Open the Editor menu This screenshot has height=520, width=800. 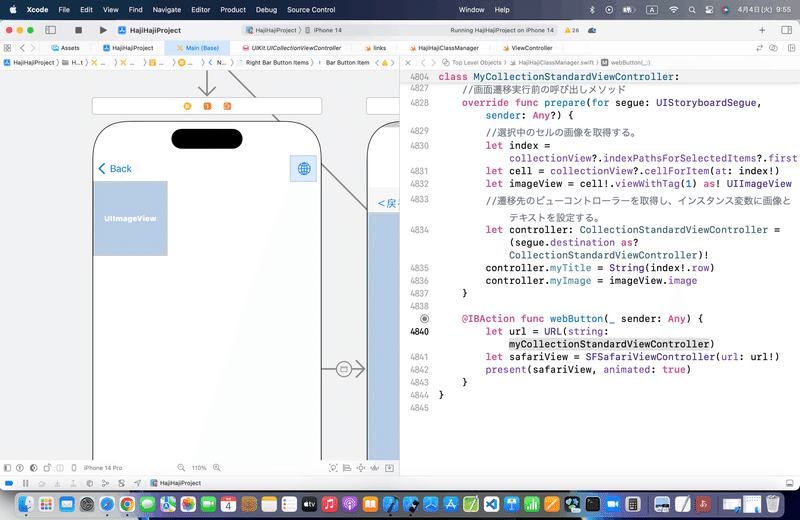coord(201,10)
